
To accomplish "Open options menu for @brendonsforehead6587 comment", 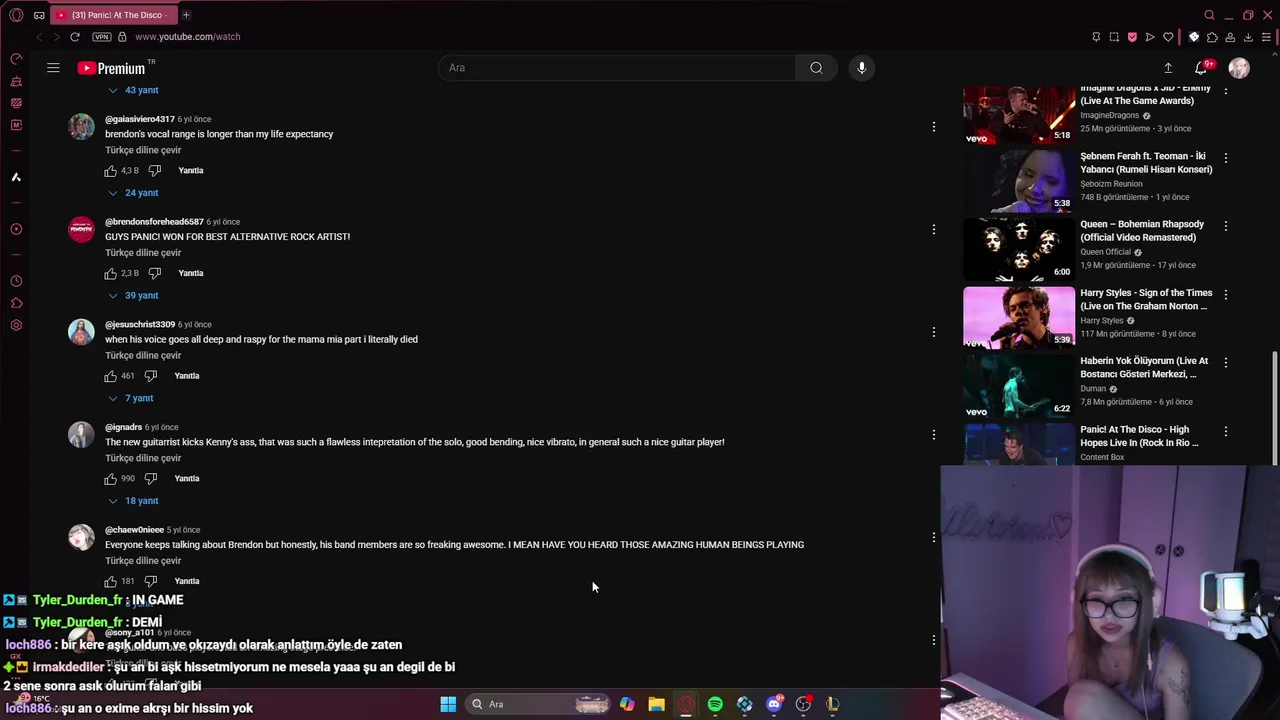I will click(x=933, y=229).
